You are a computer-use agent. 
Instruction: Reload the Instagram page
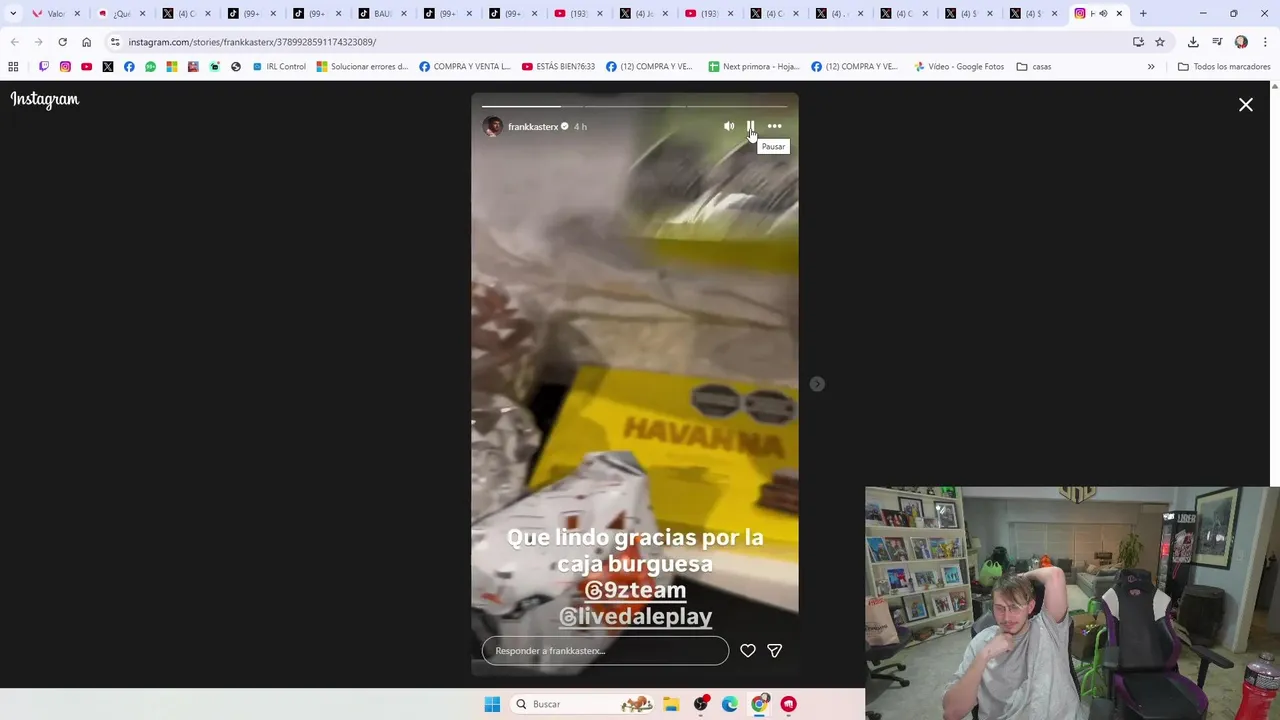pos(62,42)
